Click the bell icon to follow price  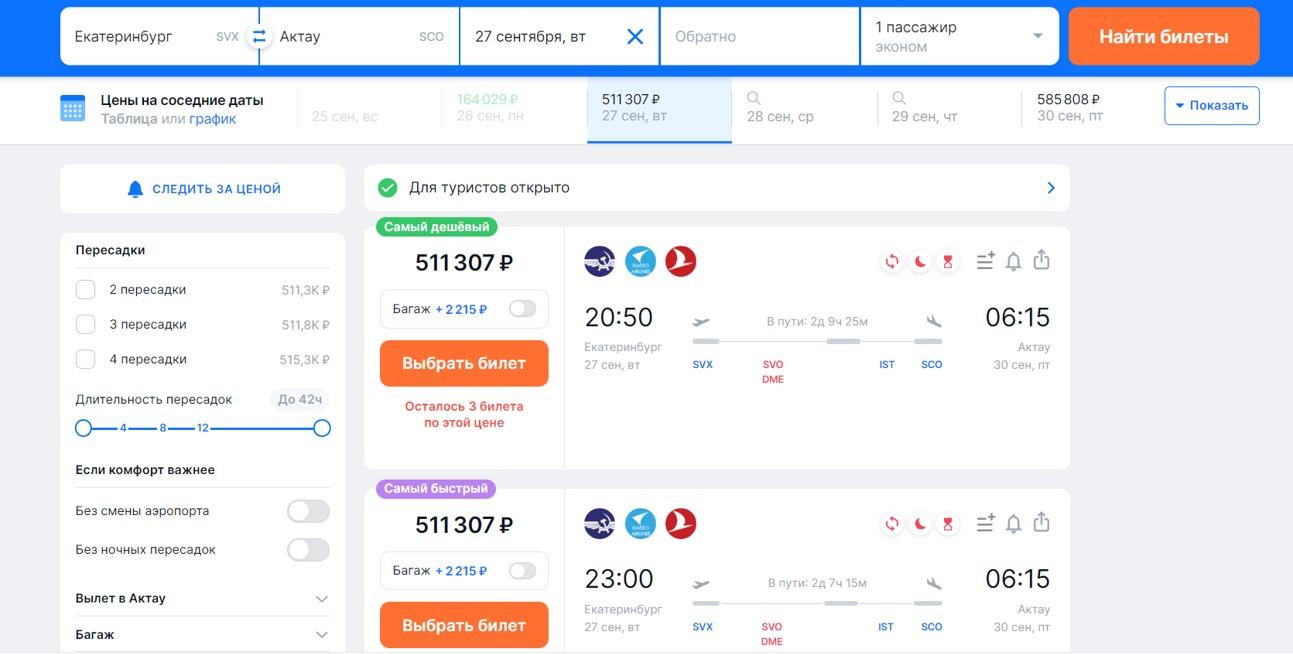point(136,189)
